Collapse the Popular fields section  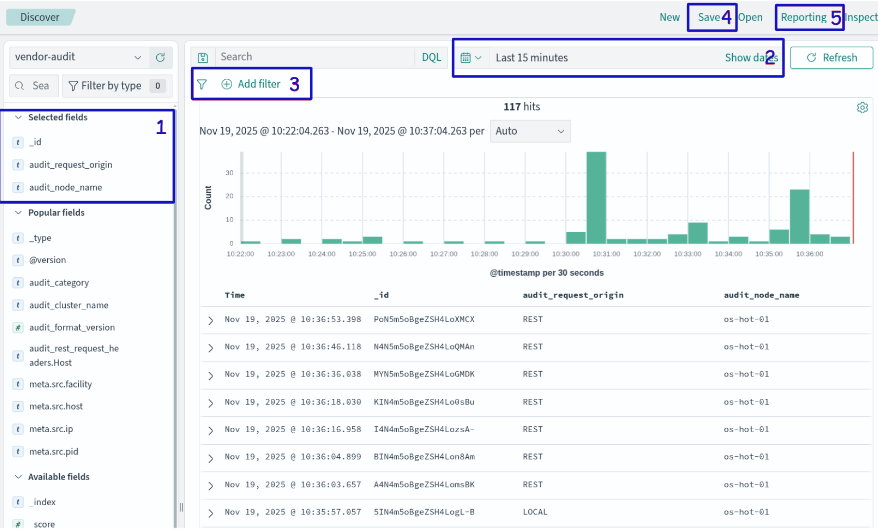(x=18, y=213)
